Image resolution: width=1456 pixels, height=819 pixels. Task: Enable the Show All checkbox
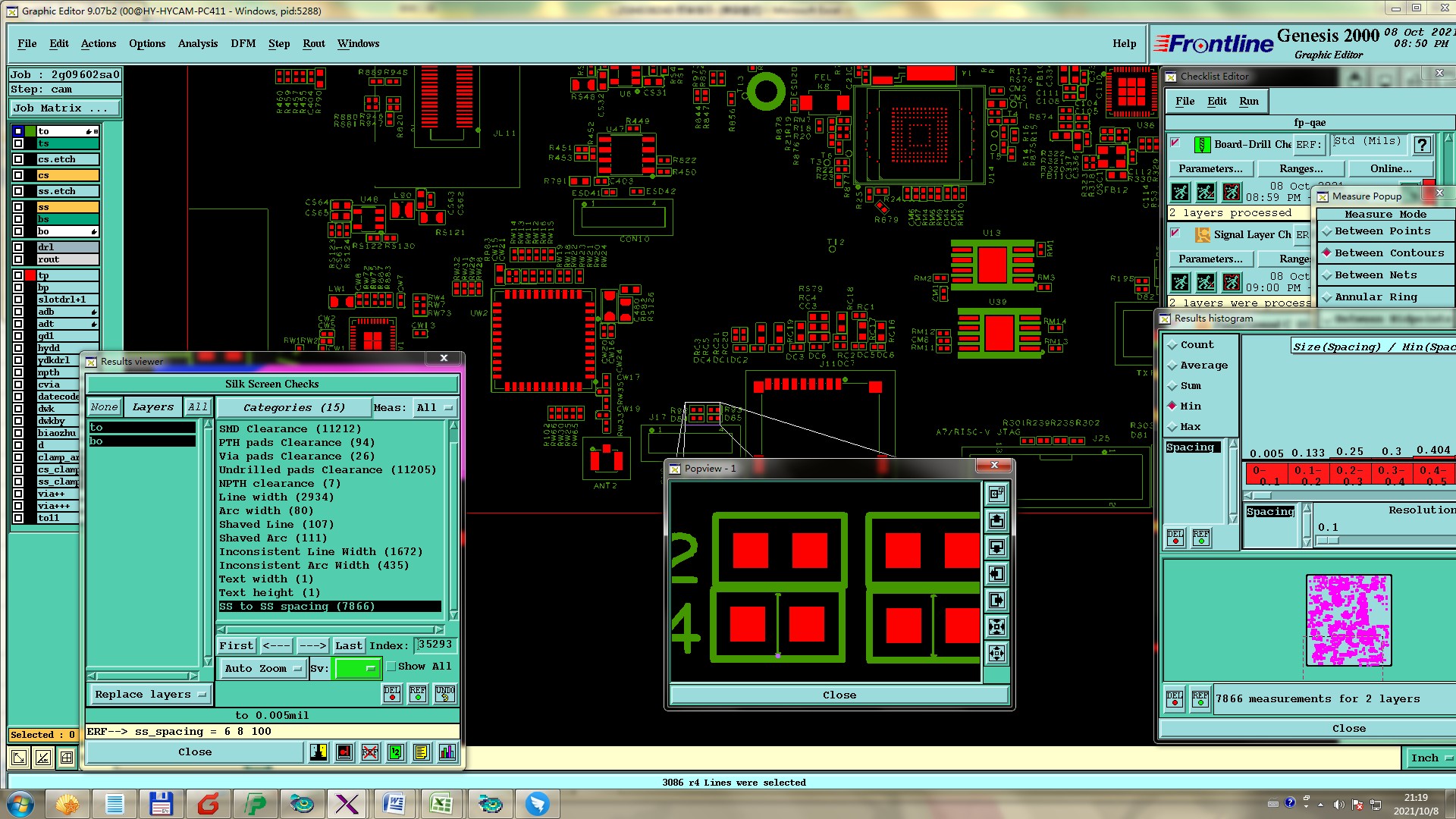tap(391, 667)
